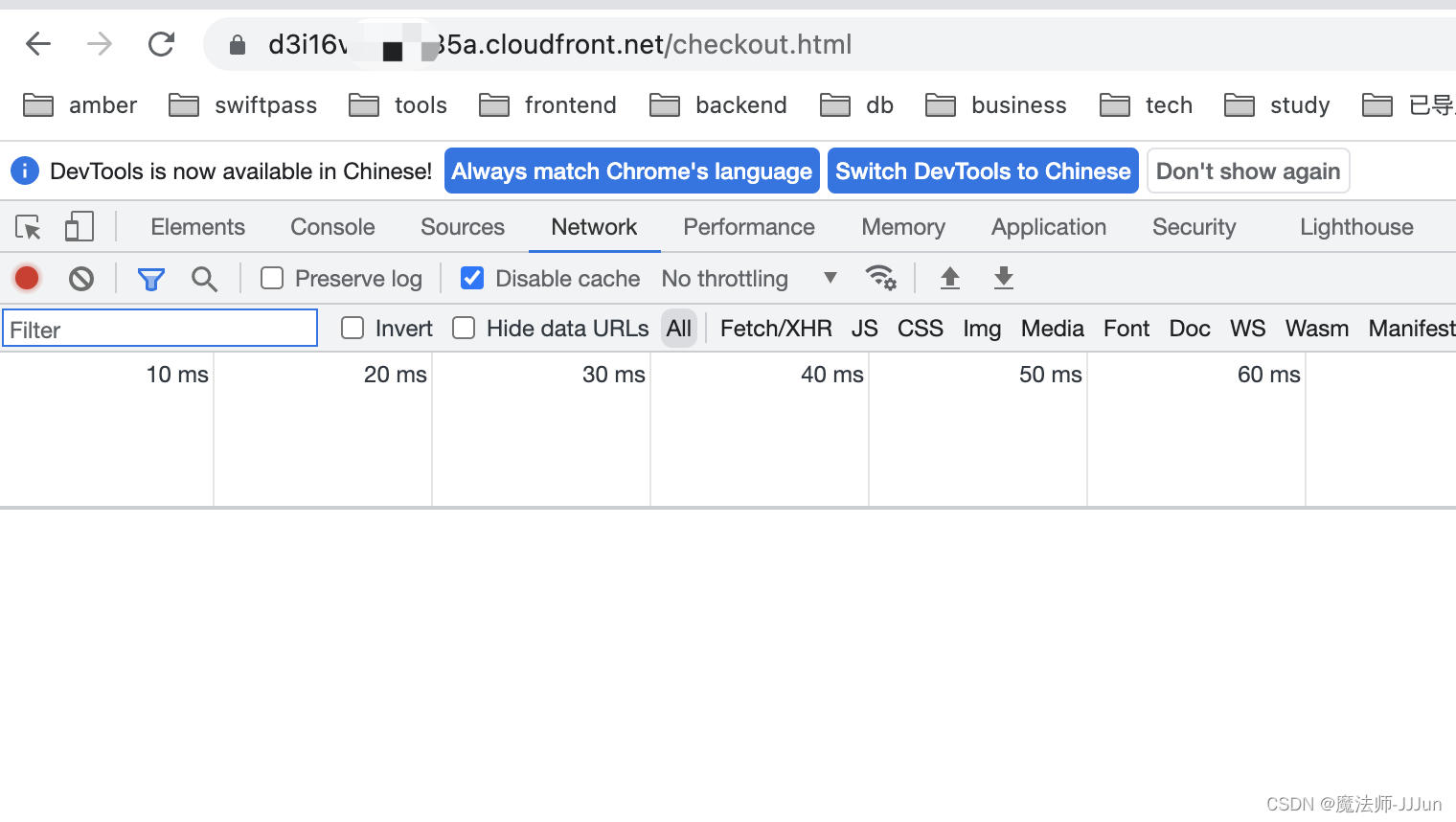Click Don't show again
This screenshot has height=822, width=1456.
1248,171
